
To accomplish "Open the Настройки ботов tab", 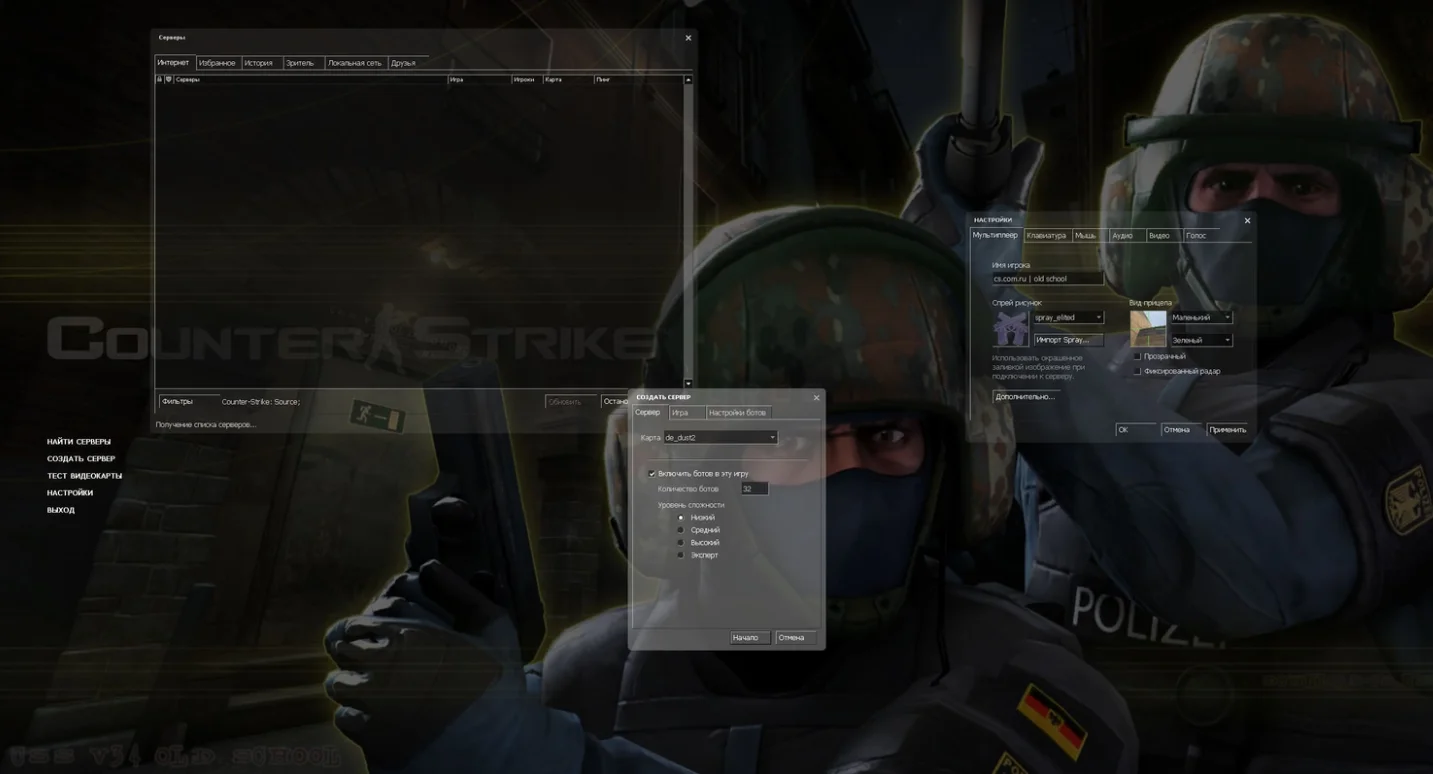I will [738, 412].
